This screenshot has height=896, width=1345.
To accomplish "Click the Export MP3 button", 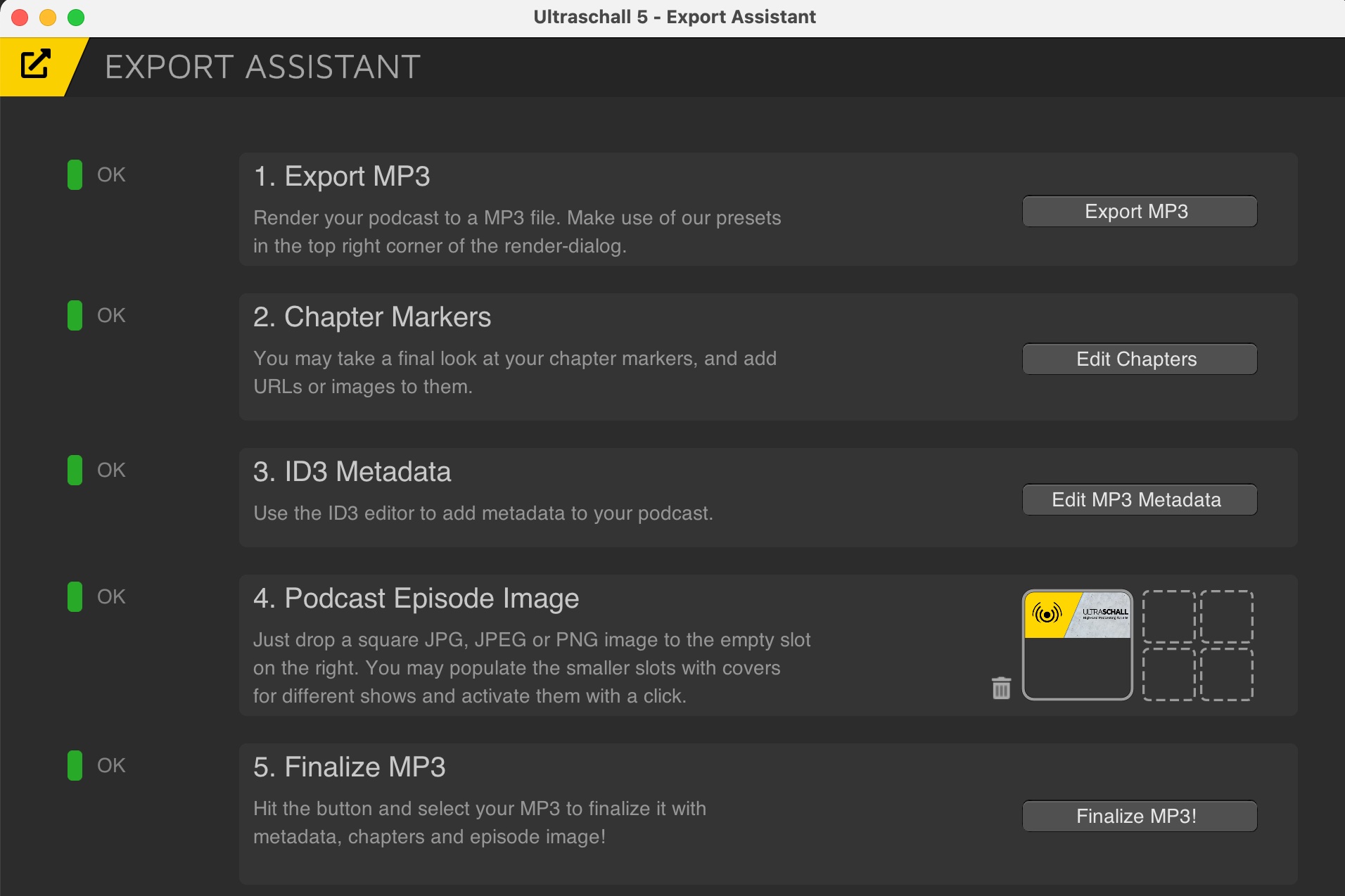I will 1139,211.
